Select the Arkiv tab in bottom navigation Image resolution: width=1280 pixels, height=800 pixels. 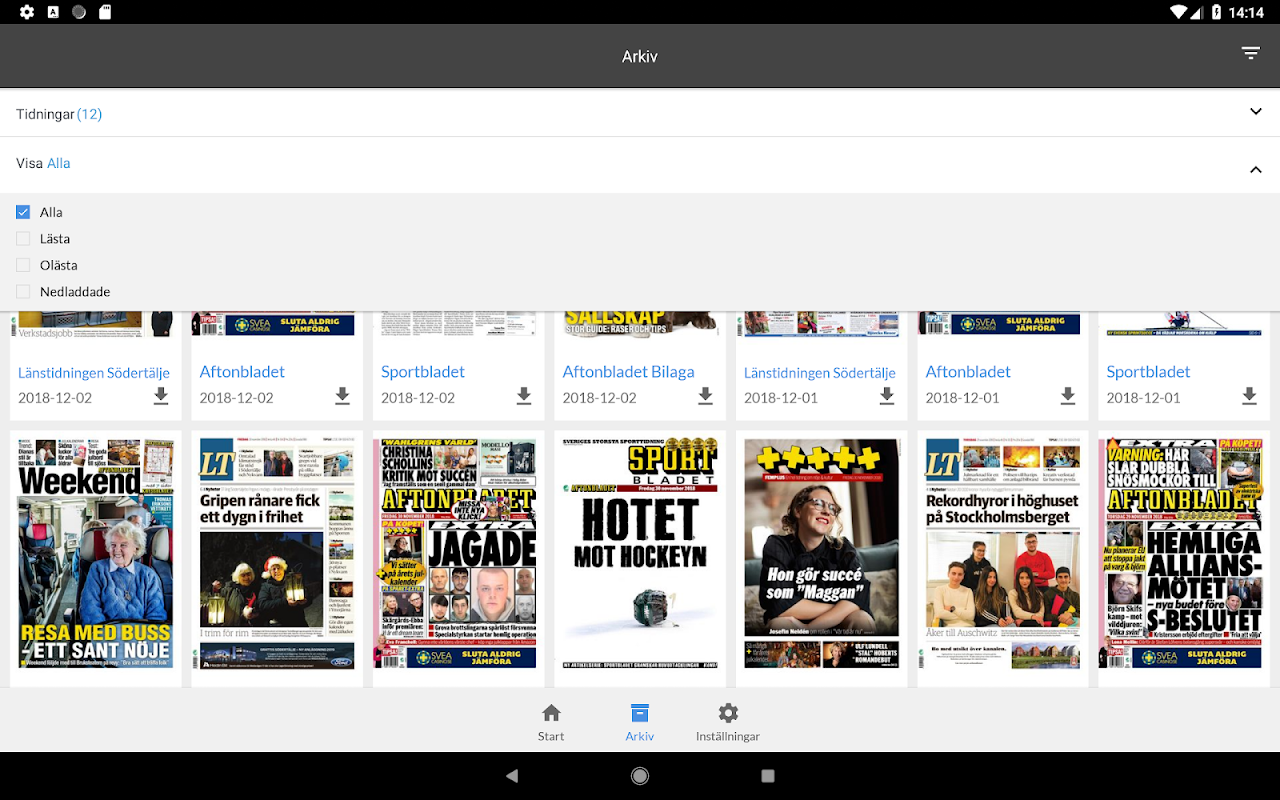[x=640, y=723]
